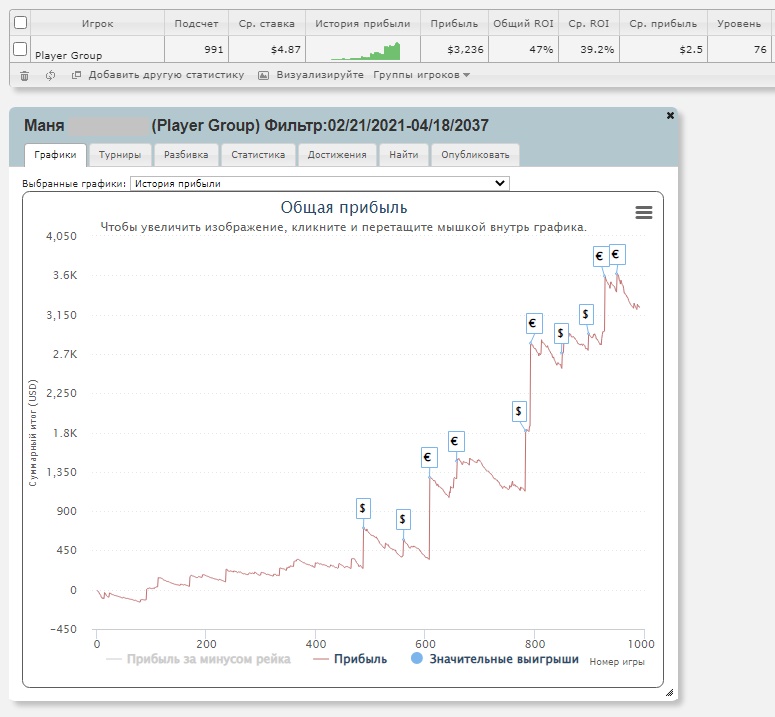
Task: Click the $ win marker near game 780
Action: 518,411
